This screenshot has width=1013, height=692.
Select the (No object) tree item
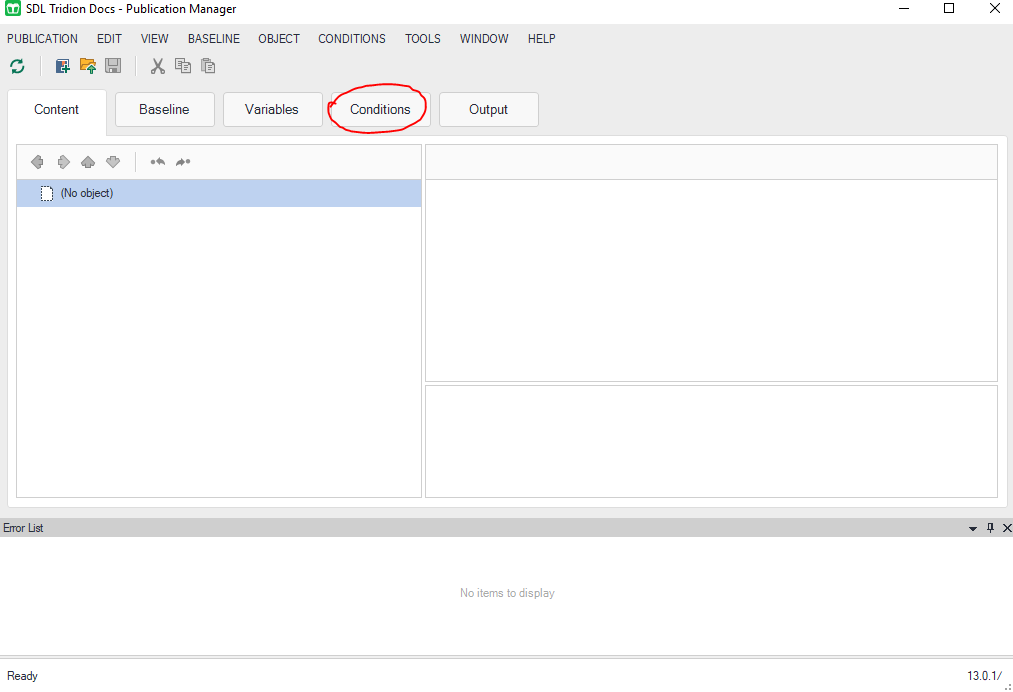pyautogui.click(x=87, y=193)
